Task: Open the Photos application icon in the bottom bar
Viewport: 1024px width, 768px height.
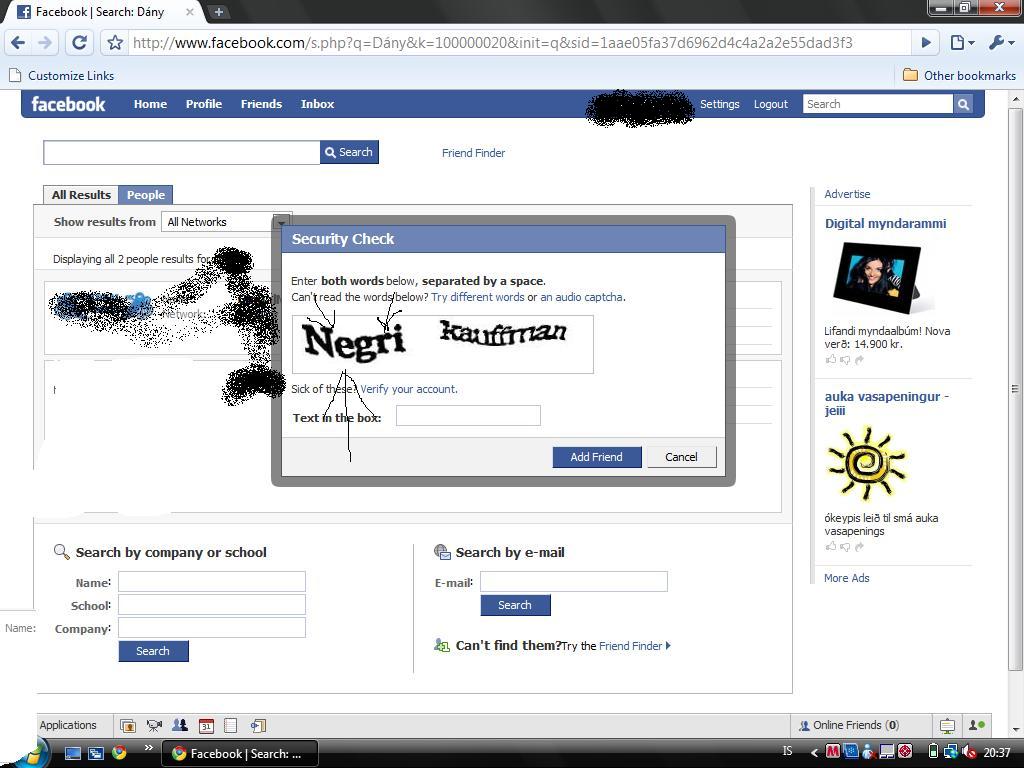Action: (128, 726)
